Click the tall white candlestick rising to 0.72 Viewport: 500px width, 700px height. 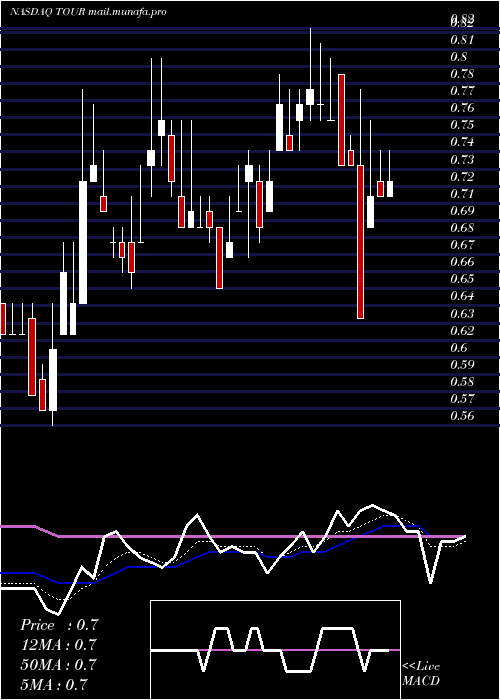[x=83, y=242]
